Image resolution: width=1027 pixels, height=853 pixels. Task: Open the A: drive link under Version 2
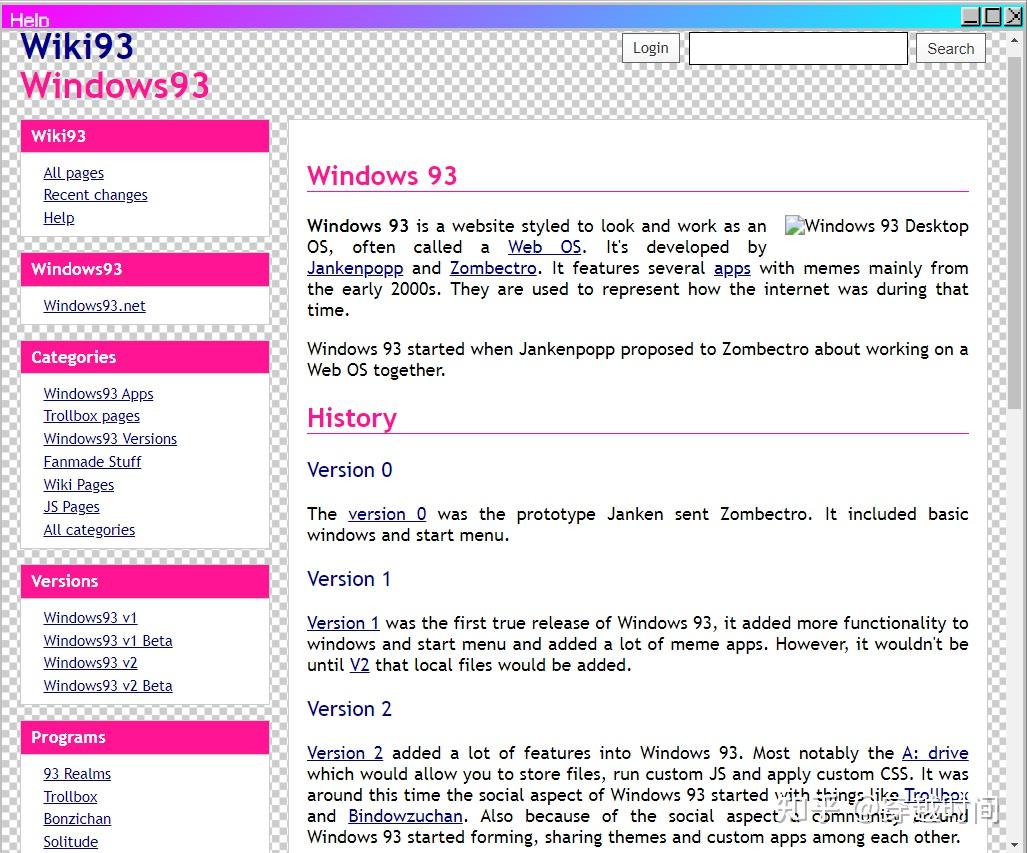pos(936,752)
